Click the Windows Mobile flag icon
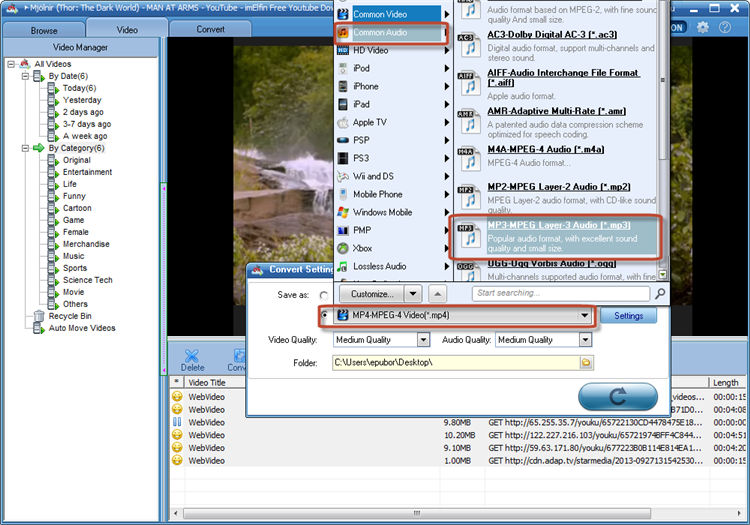This screenshot has height=525, width=750. (x=343, y=212)
